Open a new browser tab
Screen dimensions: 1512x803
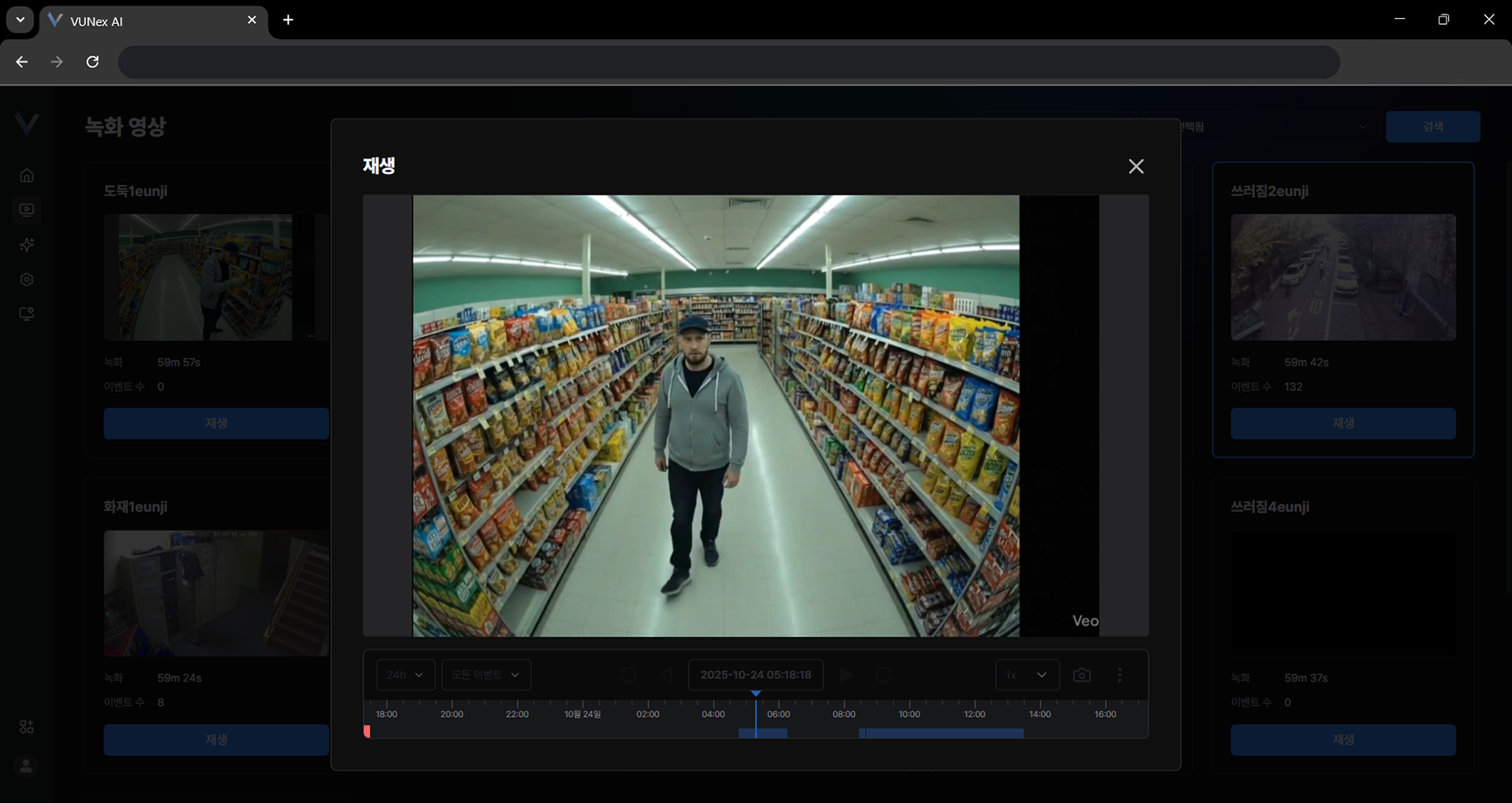pos(288,20)
